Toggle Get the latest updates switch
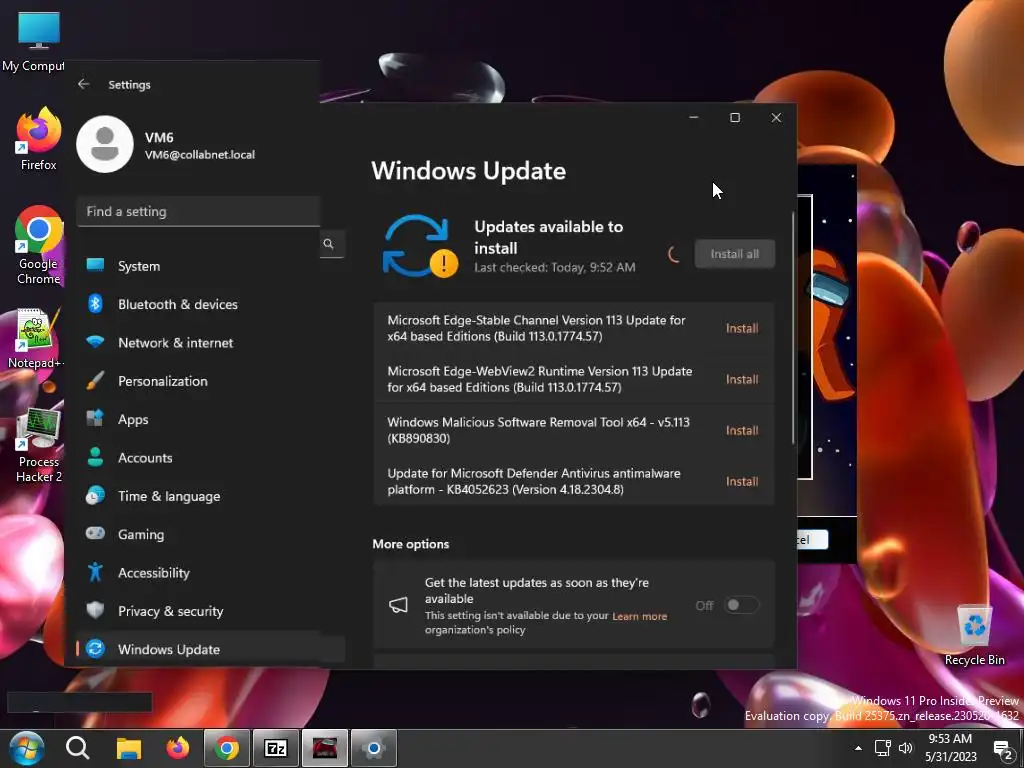The height and width of the screenshot is (768, 1024). 742,605
